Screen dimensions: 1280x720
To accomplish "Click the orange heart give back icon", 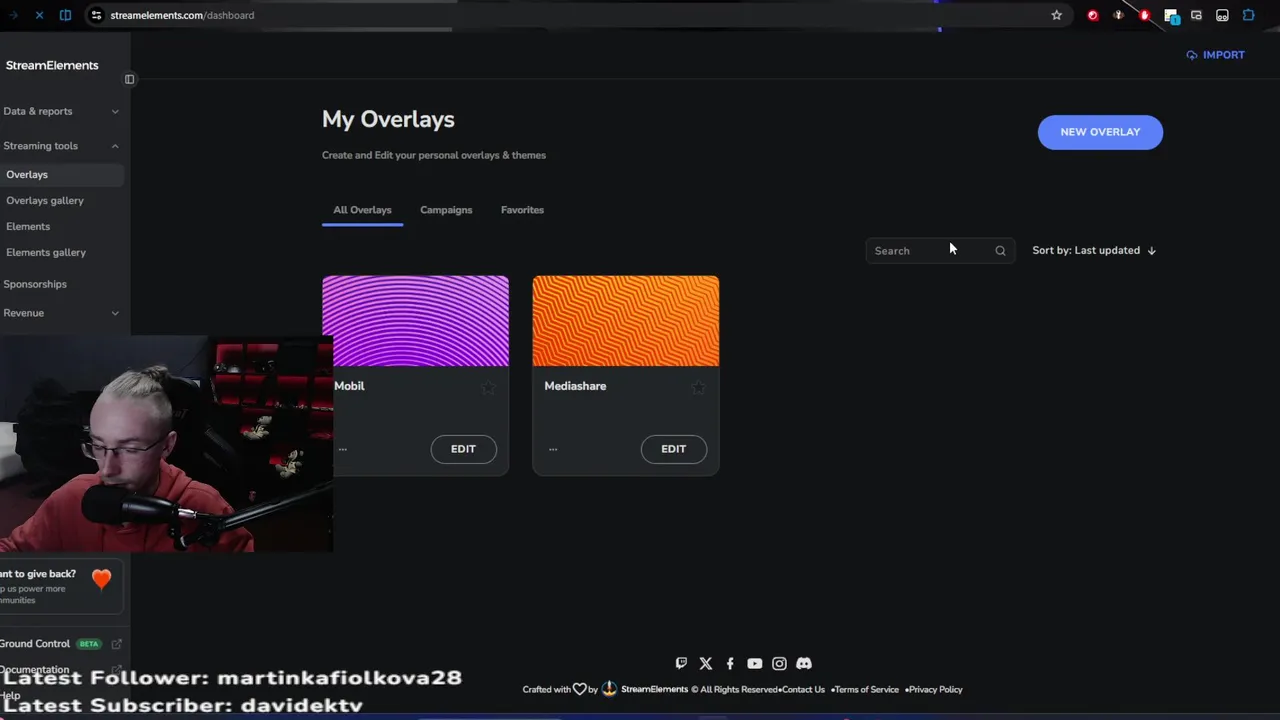I will (101, 579).
